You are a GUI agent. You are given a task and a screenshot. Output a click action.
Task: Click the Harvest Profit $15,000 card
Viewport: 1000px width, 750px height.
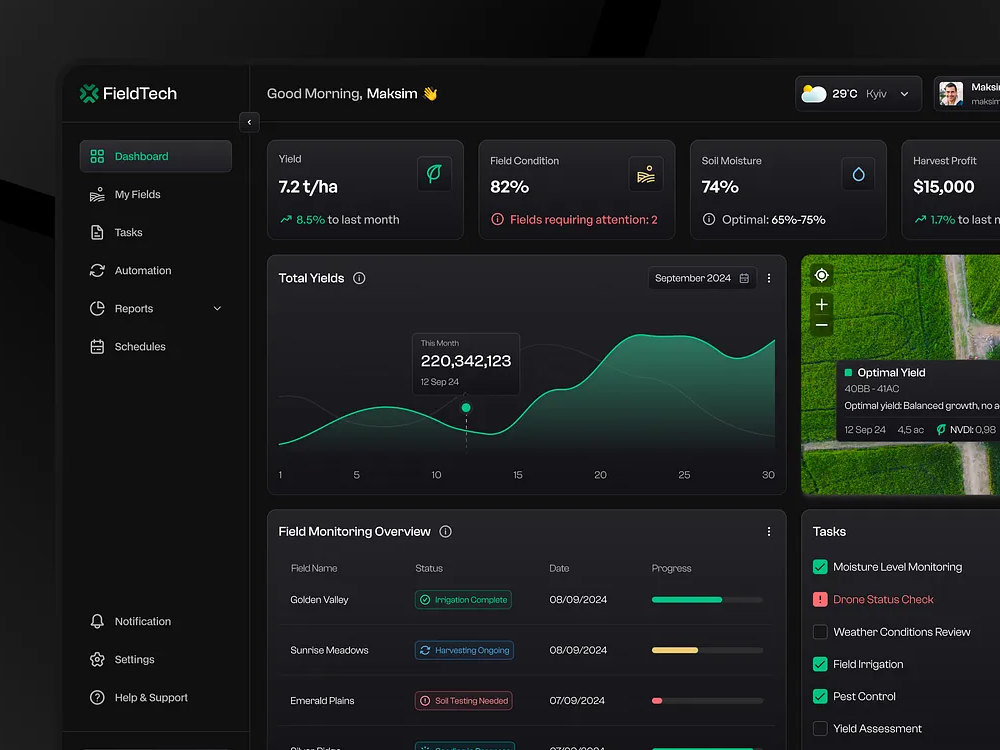point(951,190)
